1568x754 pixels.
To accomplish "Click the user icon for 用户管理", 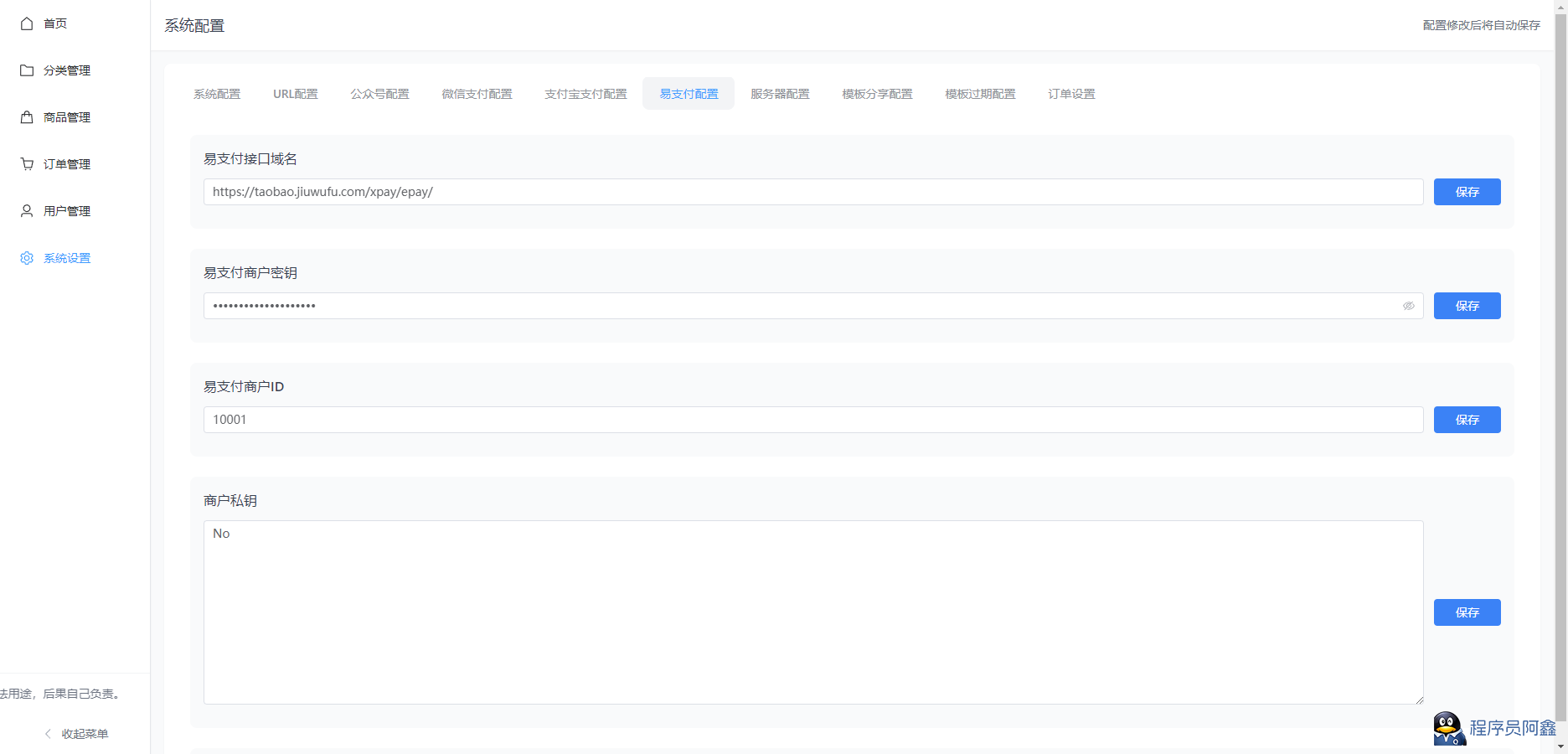I will tap(27, 211).
